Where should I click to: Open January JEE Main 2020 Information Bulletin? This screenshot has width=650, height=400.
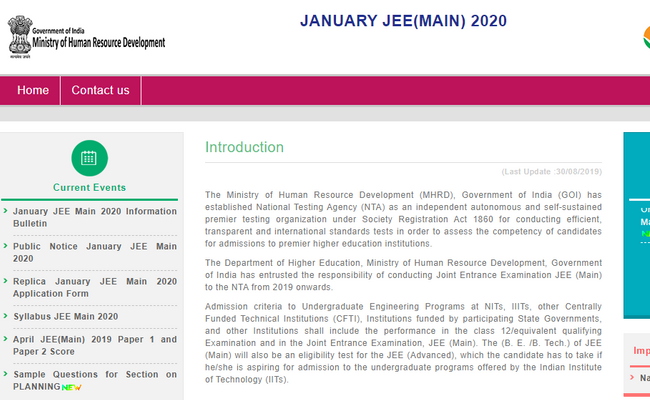(x=94, y=217)
